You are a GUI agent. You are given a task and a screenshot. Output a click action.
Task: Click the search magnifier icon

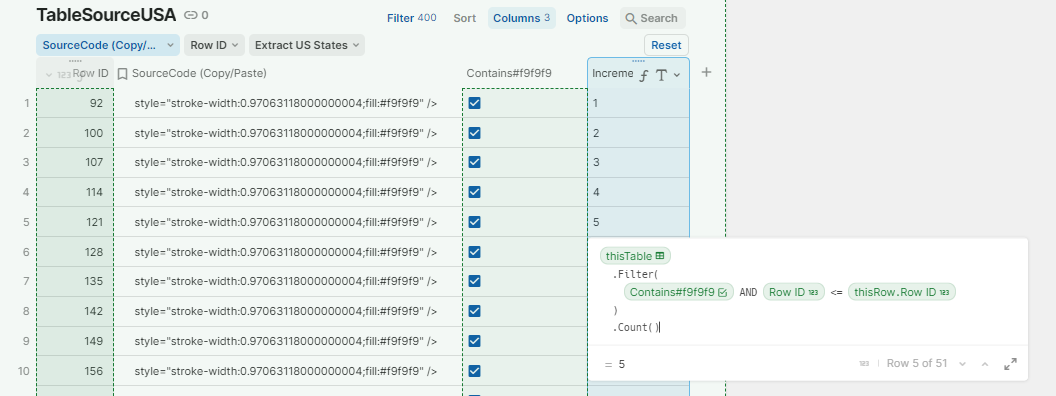pos(631,18)
